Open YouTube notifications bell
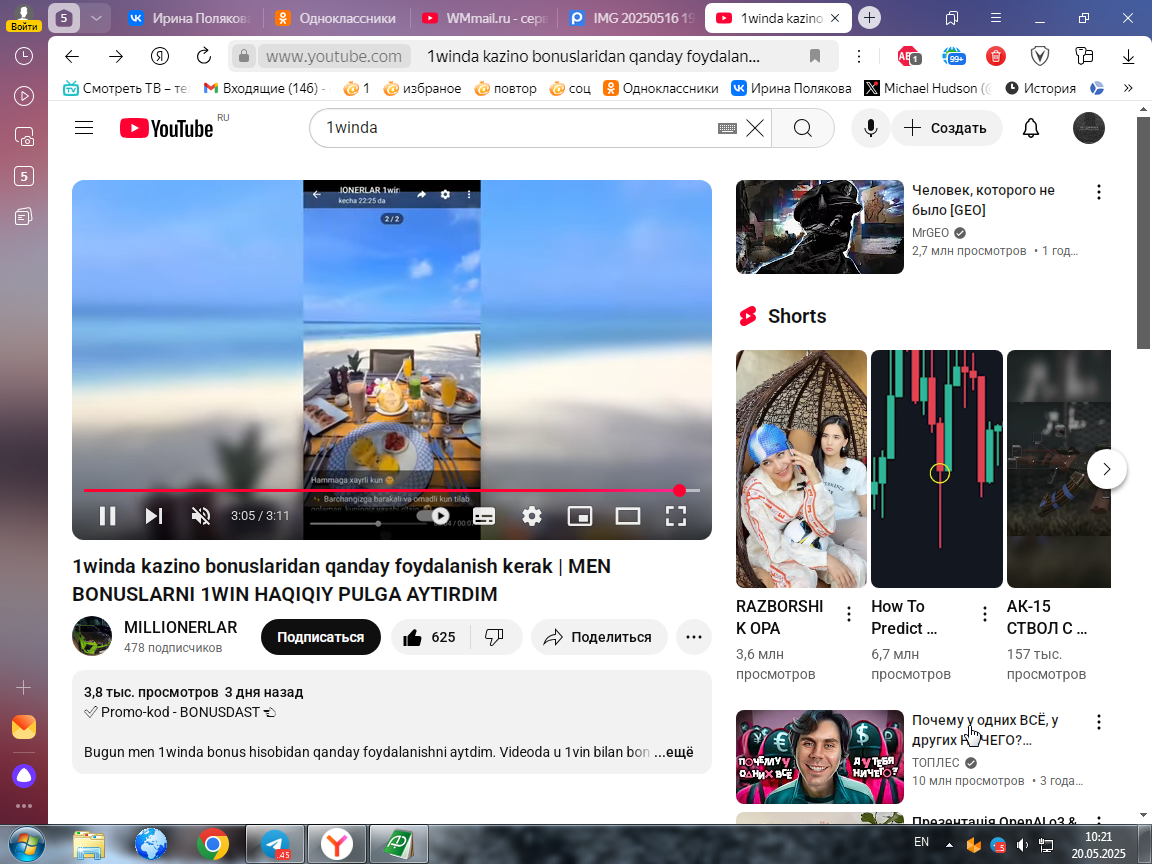The width and height of the screenshot is (1152, 864). pos(1031,128)
